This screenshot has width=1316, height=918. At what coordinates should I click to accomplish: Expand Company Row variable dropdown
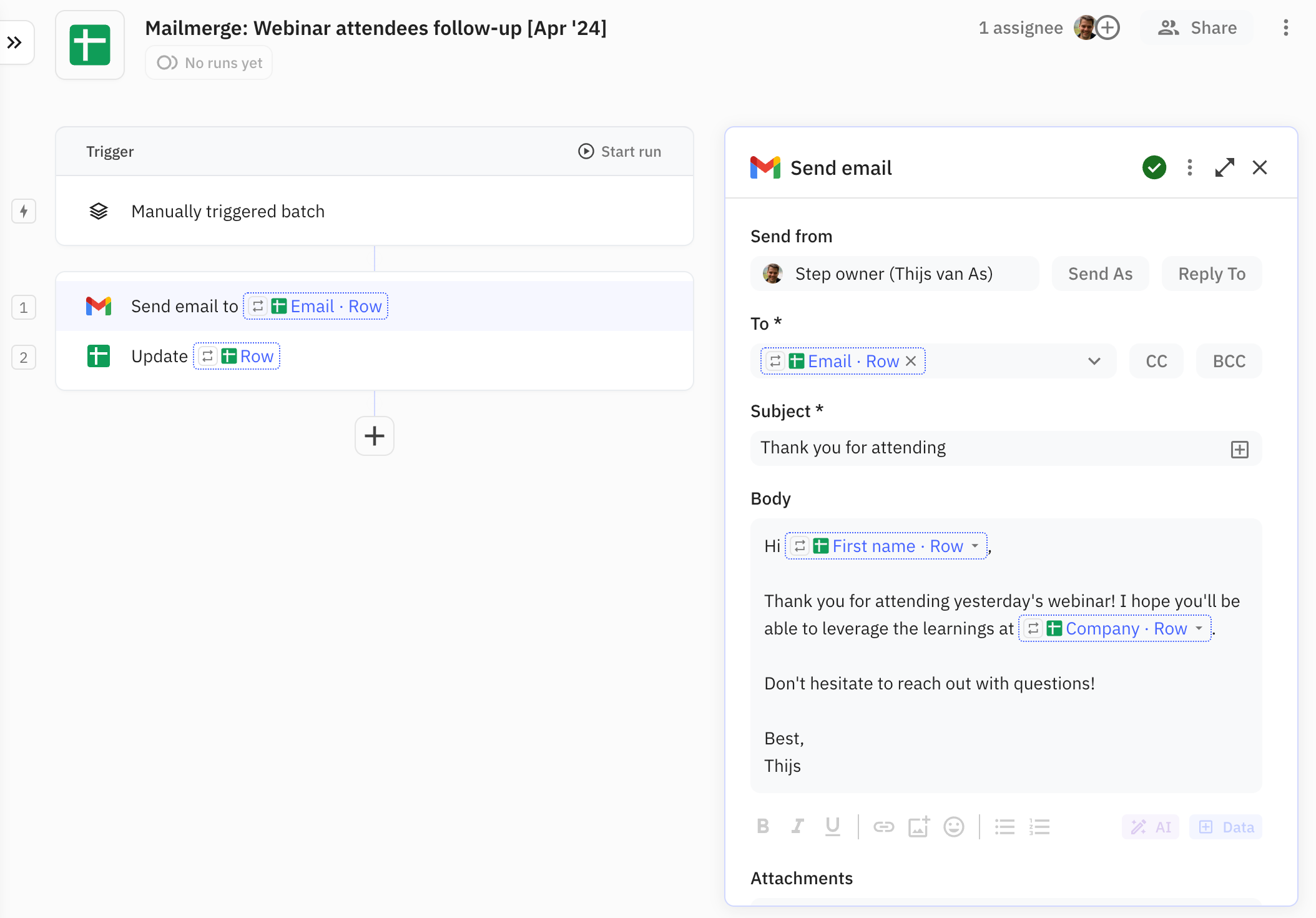[1199, 628]
